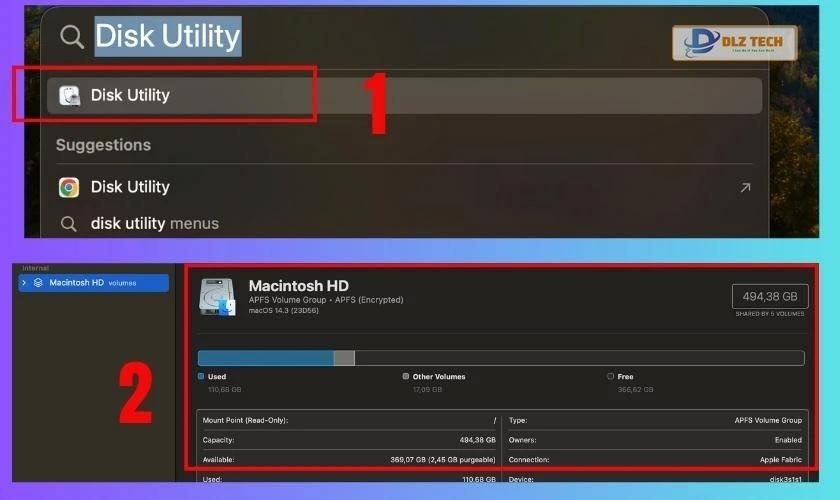Click the Type APFS Volume Group value
The height and width of the screenshot is (500, 840).
click(768, 420)
